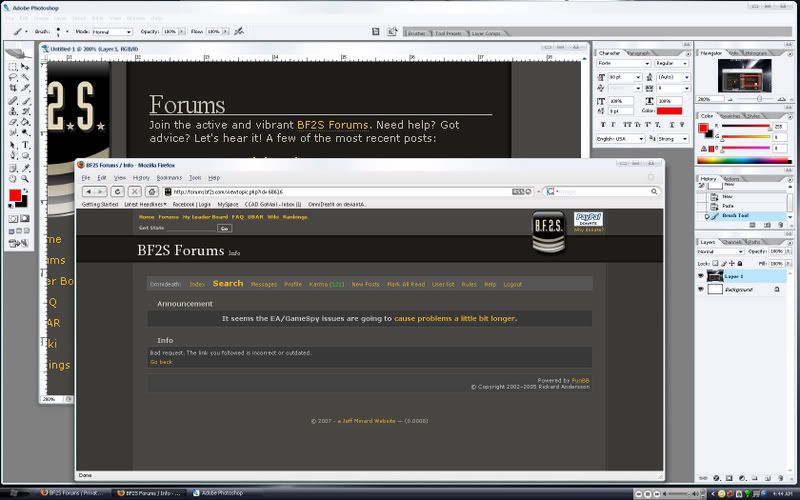Click the PayPal Donate image
The height and width of the screenshot is (500, 800).
tap(588, 219)
